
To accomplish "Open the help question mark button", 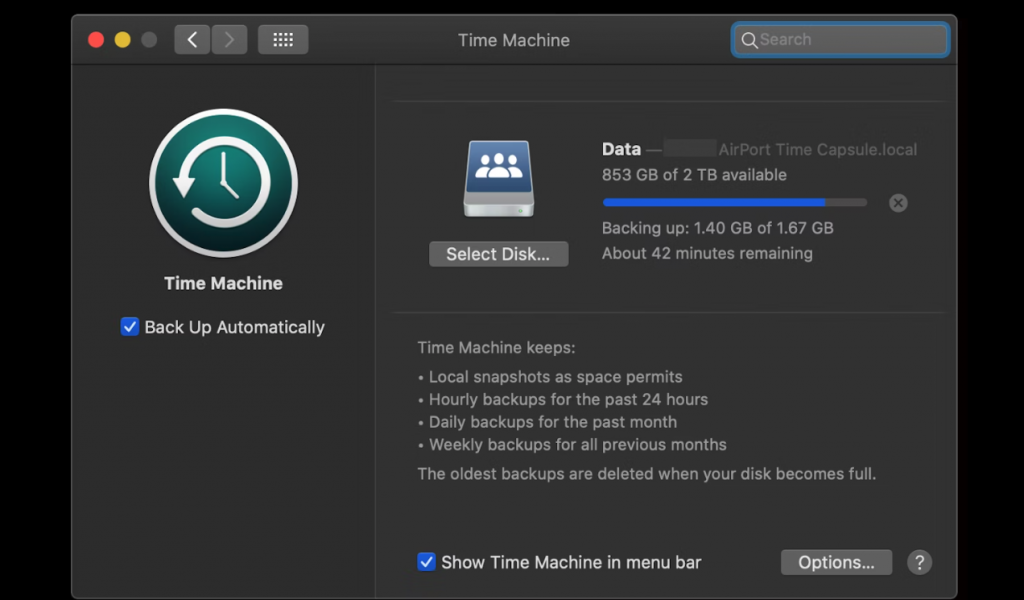I will tap(919, 562).
